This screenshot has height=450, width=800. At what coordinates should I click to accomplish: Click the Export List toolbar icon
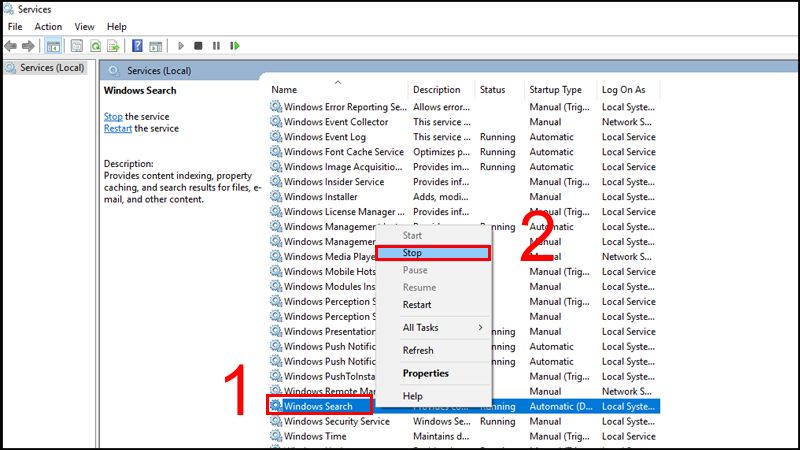[115, 46]
